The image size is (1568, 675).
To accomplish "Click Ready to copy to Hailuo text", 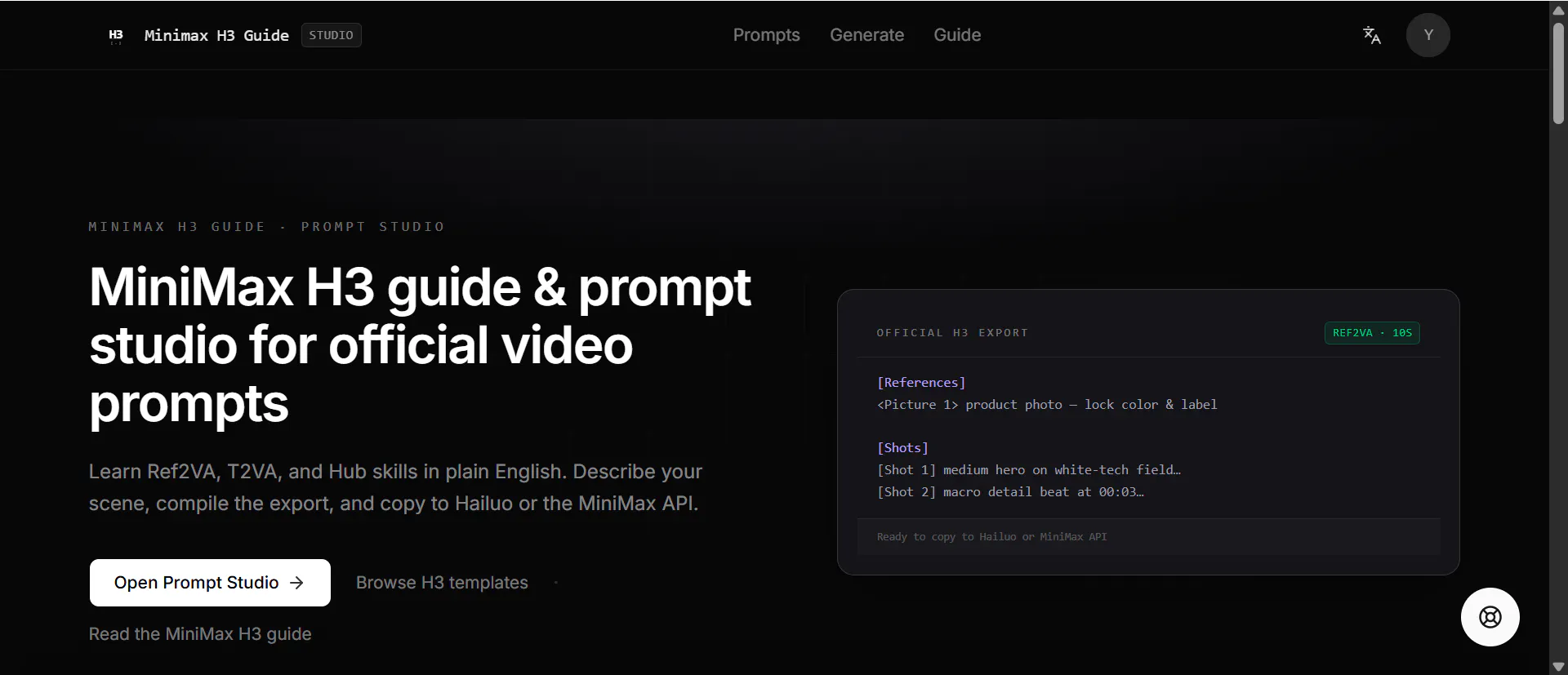I will point(991,537).
